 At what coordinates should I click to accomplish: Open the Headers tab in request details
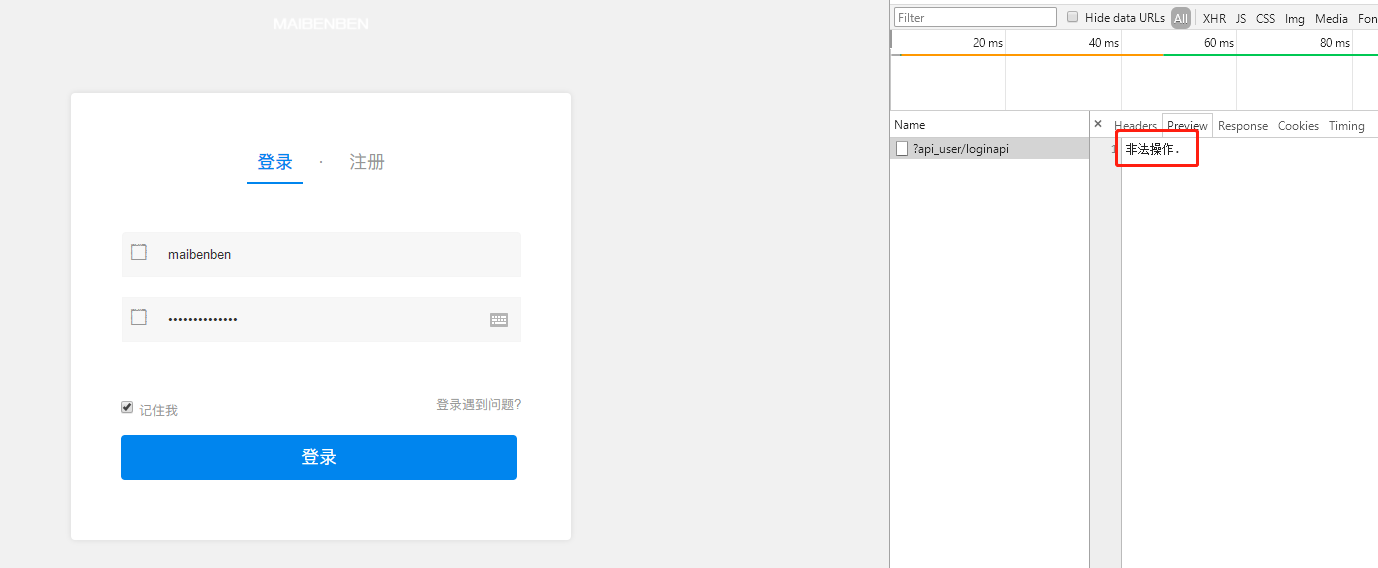[x=1135, y=126]
